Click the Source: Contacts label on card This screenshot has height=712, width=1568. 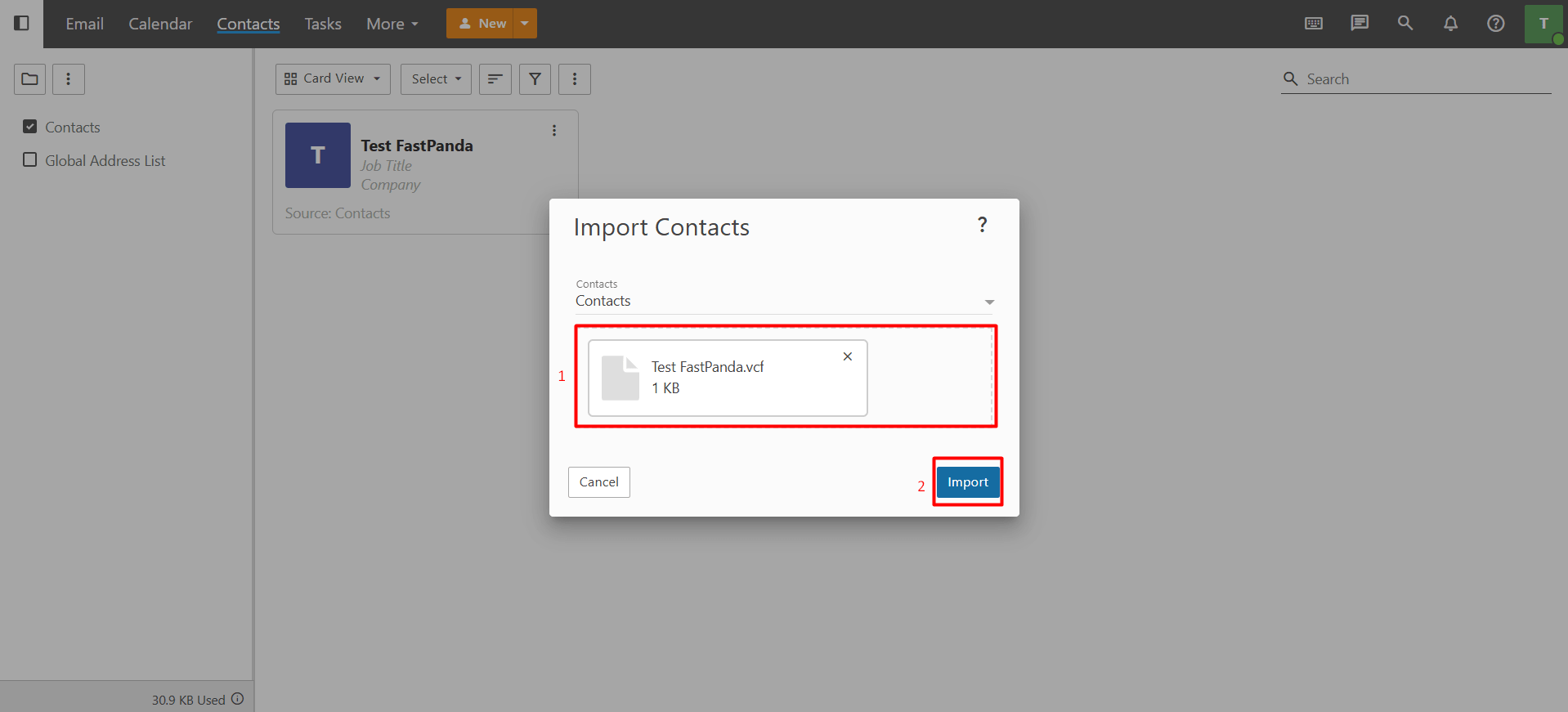338,213
